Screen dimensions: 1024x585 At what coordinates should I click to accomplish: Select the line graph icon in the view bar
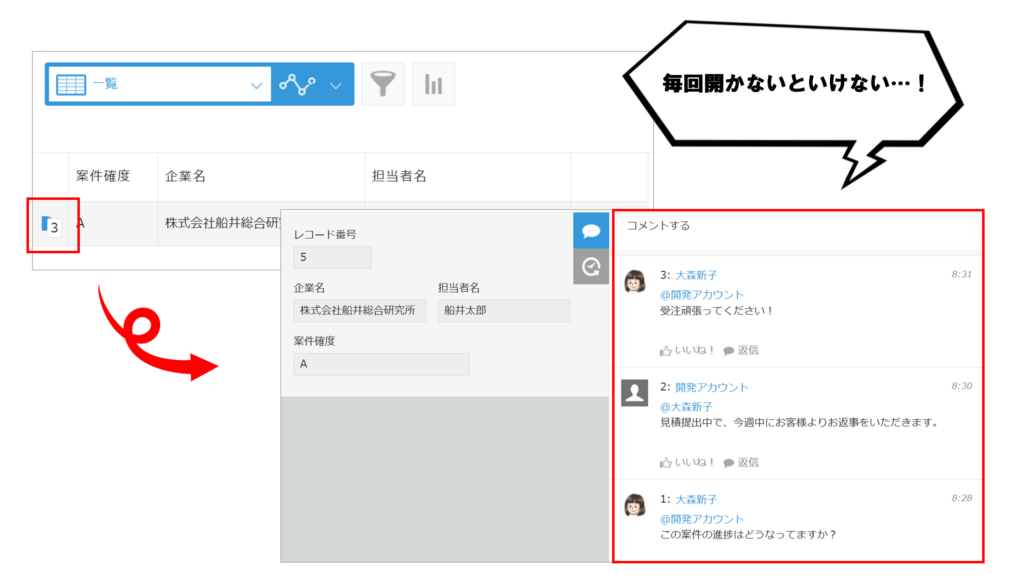(298, 83)
